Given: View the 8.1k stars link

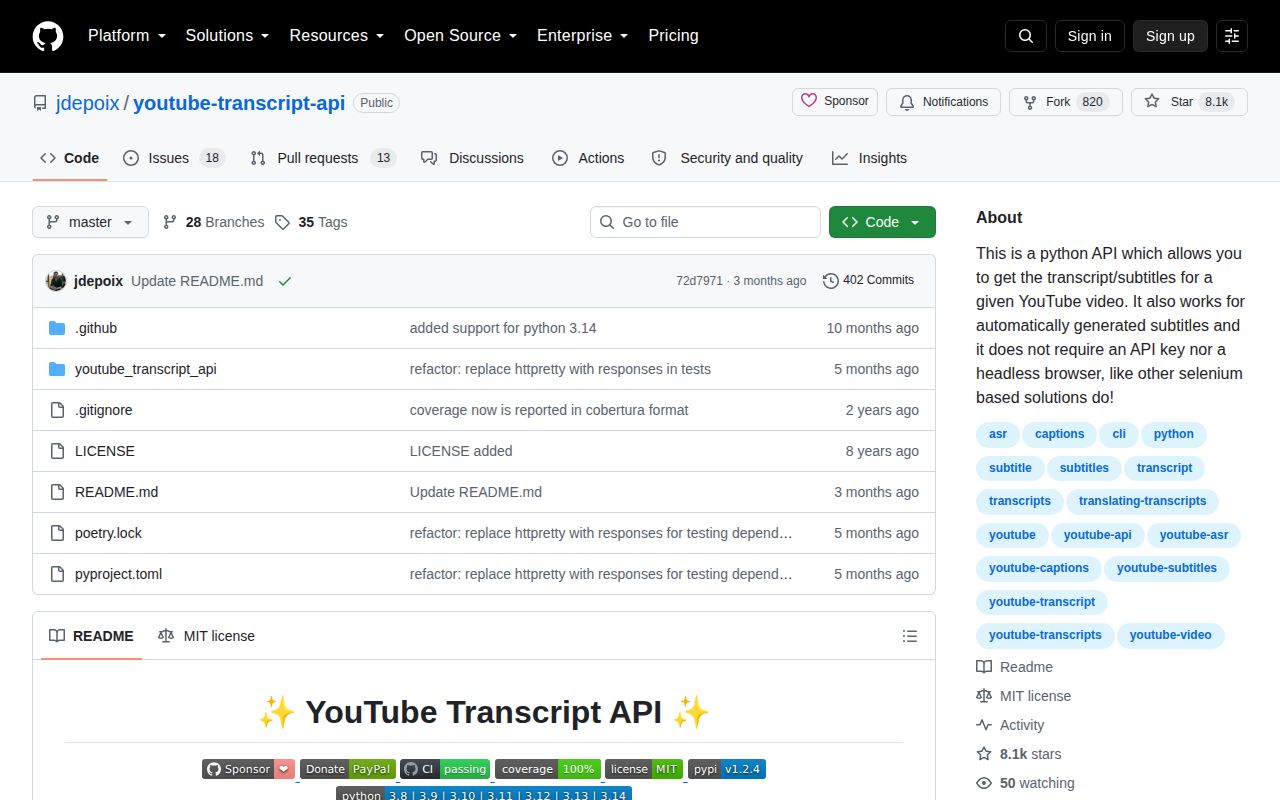Looking at the screenshot, I should pos(1019,754).
